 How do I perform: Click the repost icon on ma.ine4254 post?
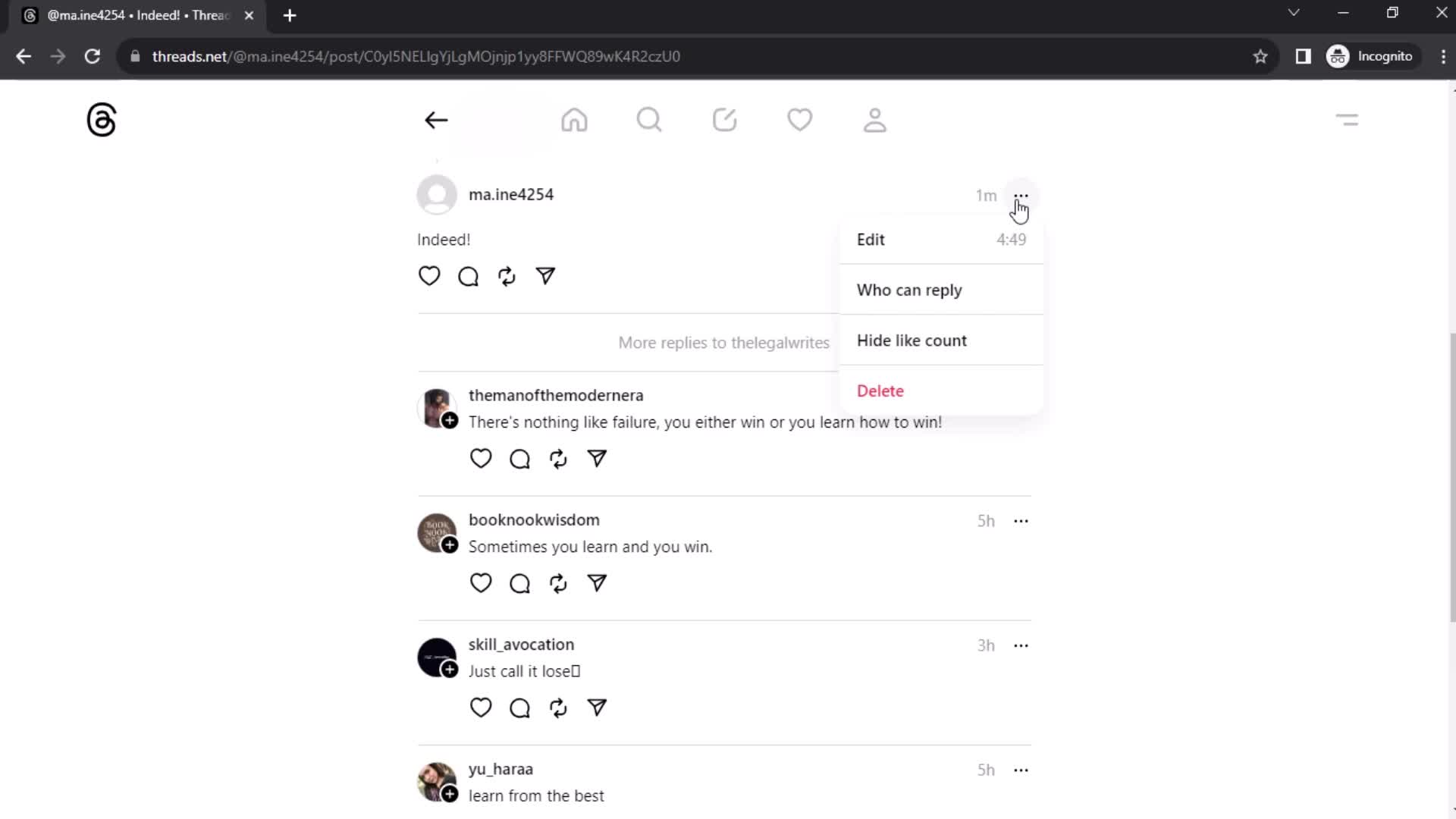click(506, 276)
